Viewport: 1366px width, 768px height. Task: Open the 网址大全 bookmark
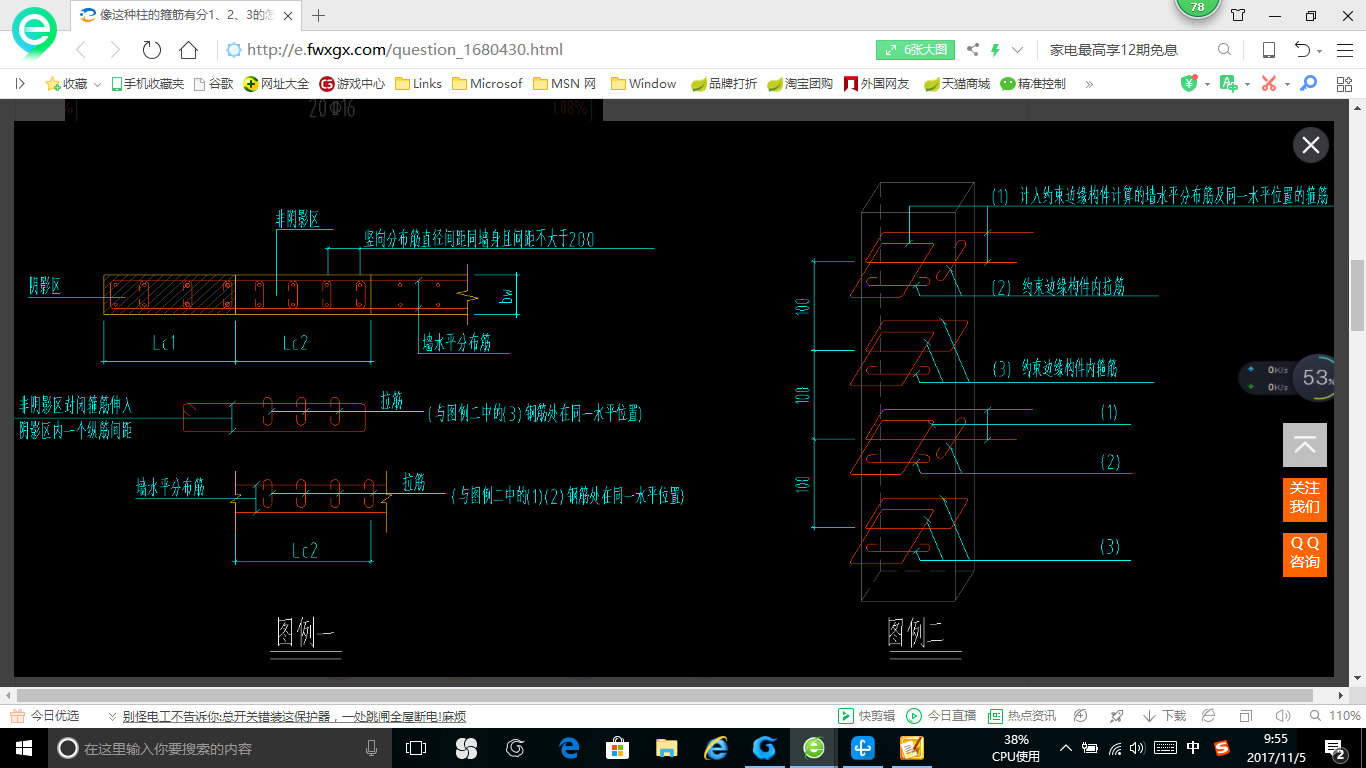tap(277, 84)
